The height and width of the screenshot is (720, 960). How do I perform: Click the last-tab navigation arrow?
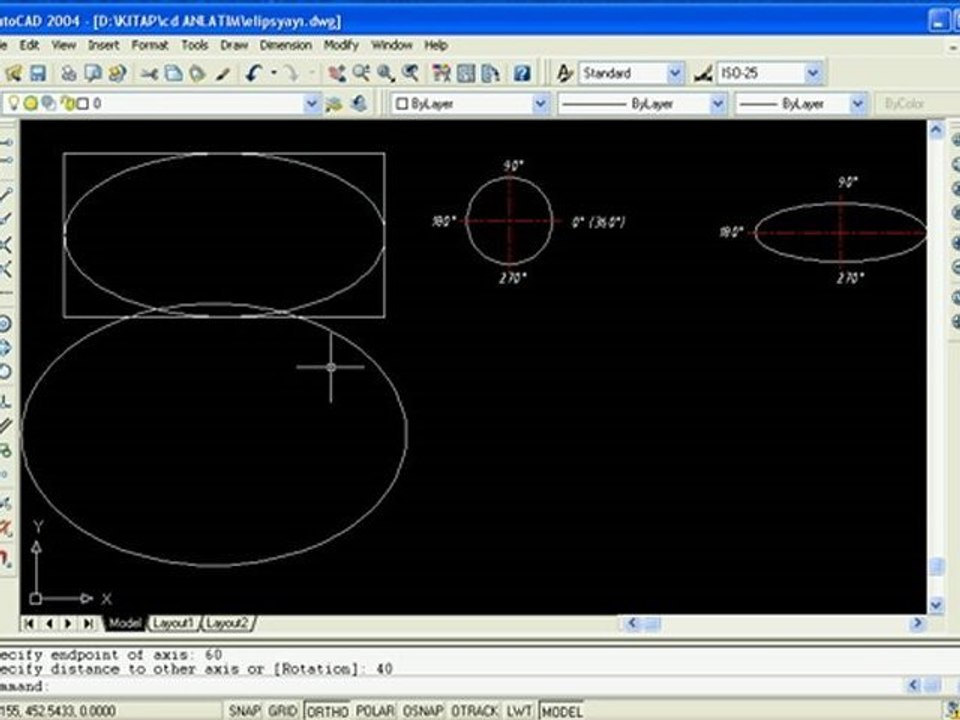pos(88,623)
